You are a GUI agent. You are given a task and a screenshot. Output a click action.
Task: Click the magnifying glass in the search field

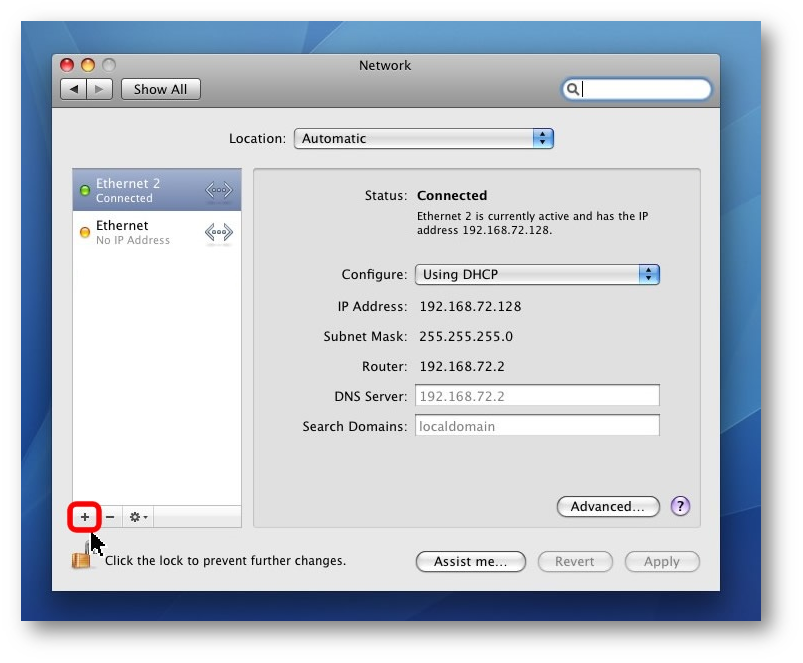573,89
